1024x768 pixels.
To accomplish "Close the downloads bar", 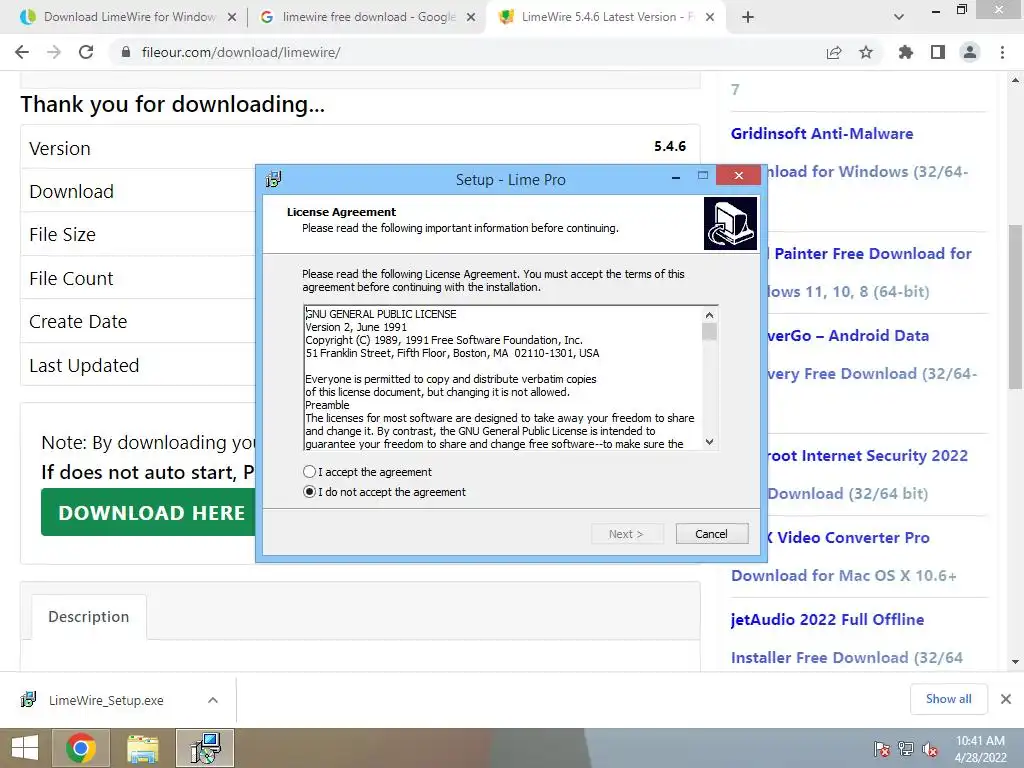I will tap(1006, 699).
